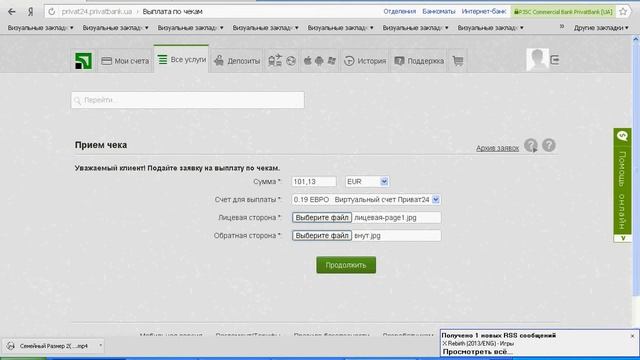Open the Все услуги tab
Image resolution: width=640 pixels, height=360 pixels.
coord(182,60)
